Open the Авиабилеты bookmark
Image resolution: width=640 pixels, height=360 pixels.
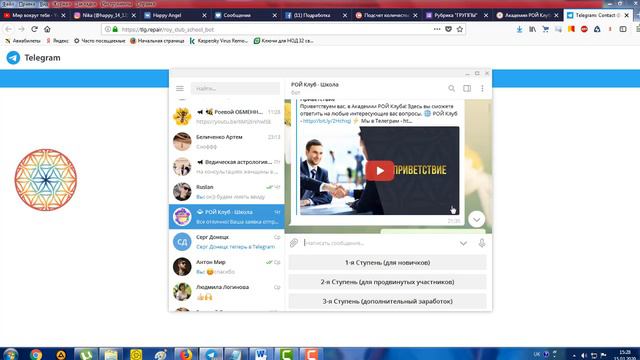tap(23, 41)
